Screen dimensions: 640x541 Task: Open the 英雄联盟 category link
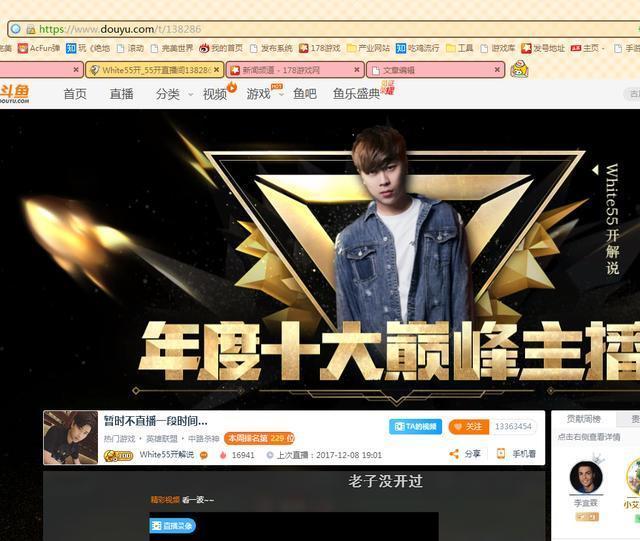pos(162,439)
